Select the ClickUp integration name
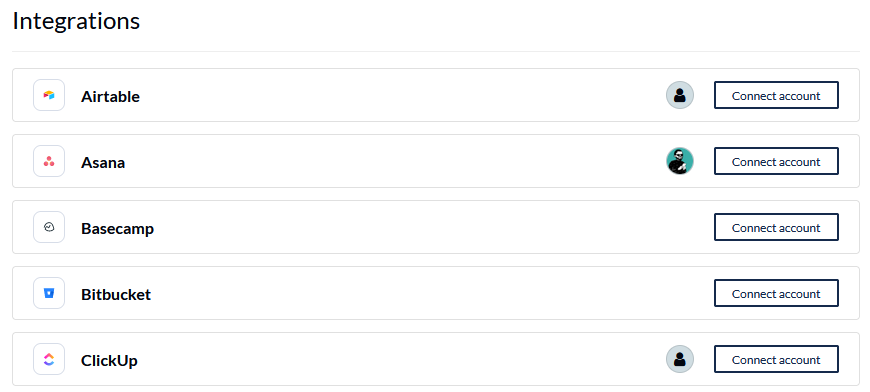The image size is (870, 392). pos(109,361)
